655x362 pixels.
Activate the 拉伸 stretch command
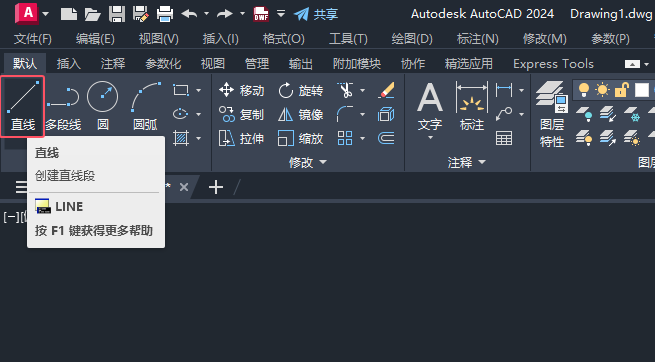[x=241, y=138]
